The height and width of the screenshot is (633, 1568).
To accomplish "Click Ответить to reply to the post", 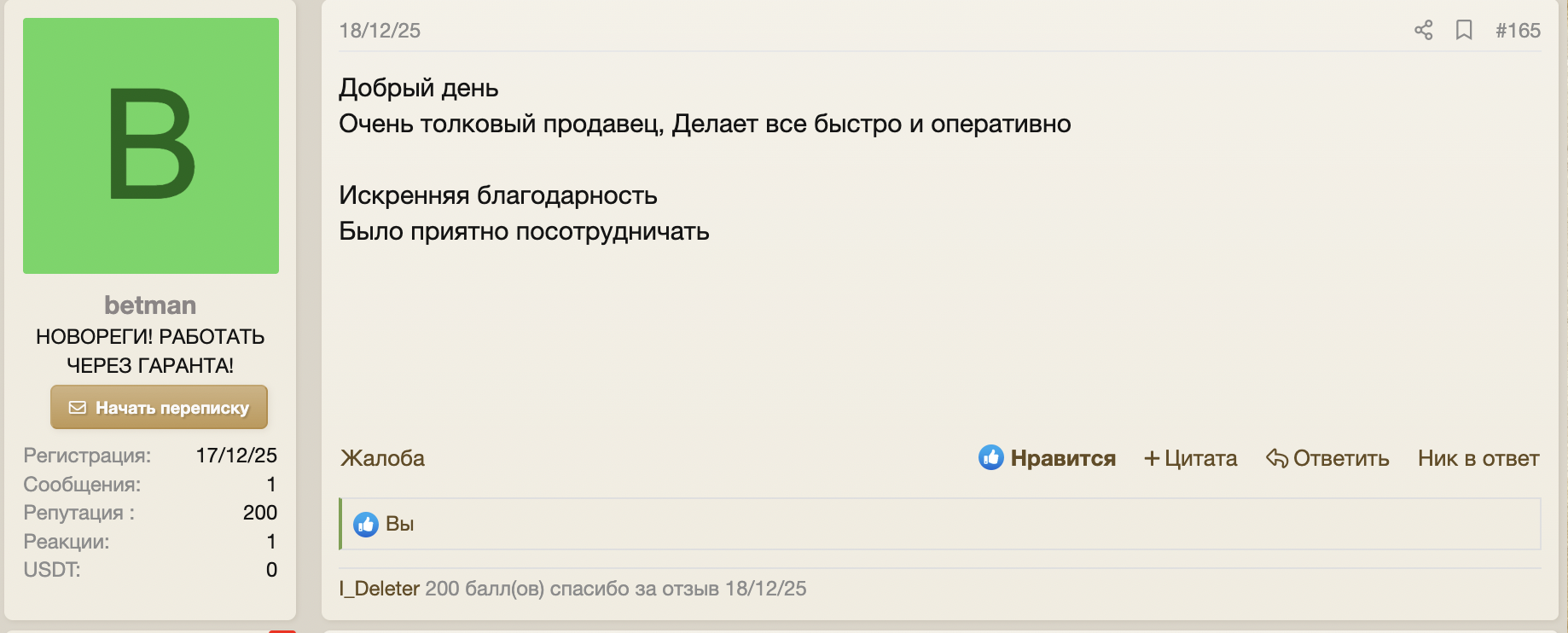I will click(1341, 458).
